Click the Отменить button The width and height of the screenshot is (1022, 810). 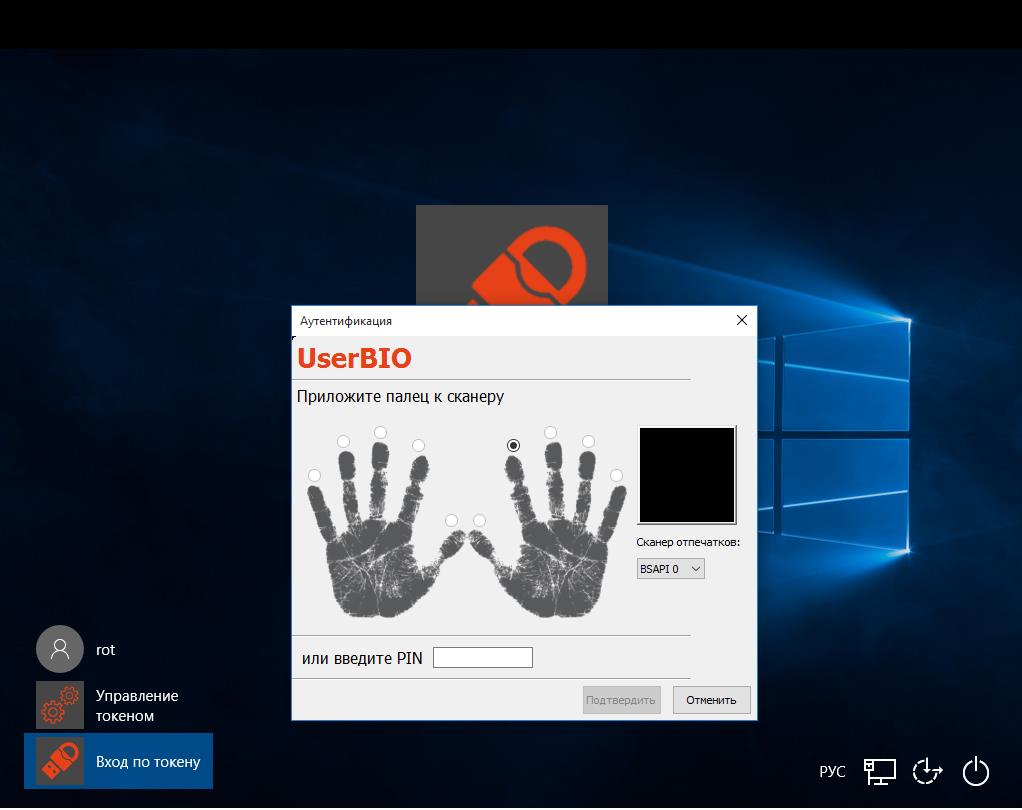tap(712, 700)
